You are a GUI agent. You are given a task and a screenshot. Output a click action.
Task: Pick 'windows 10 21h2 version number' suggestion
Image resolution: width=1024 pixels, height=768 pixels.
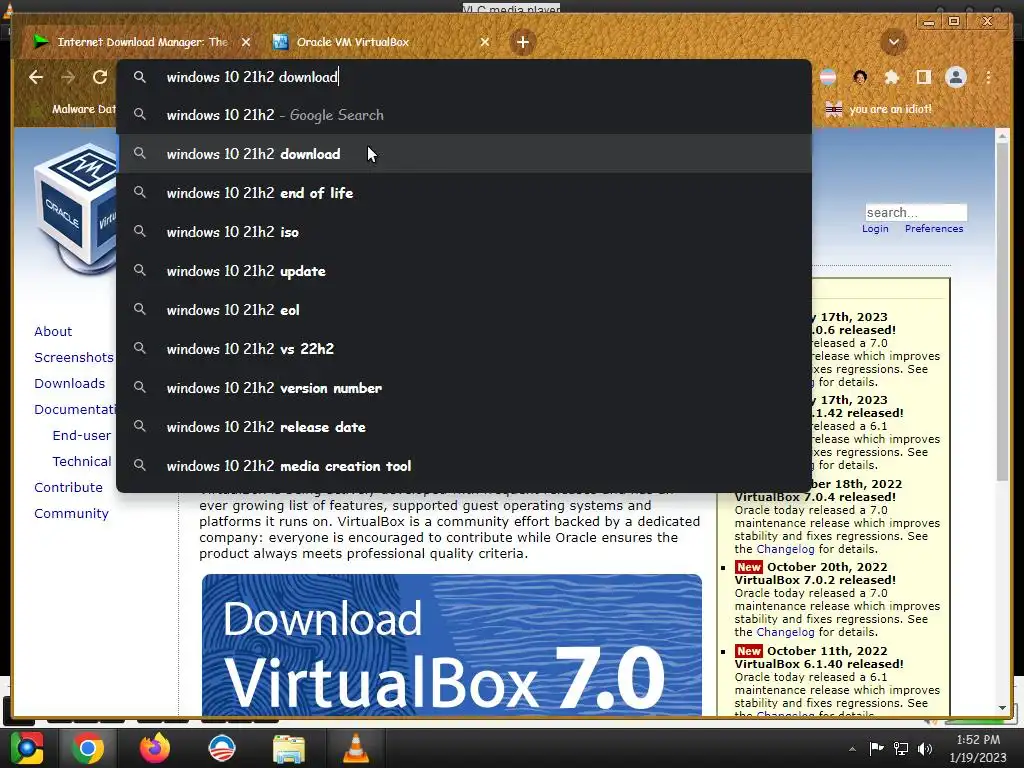[x=464, y=388]
